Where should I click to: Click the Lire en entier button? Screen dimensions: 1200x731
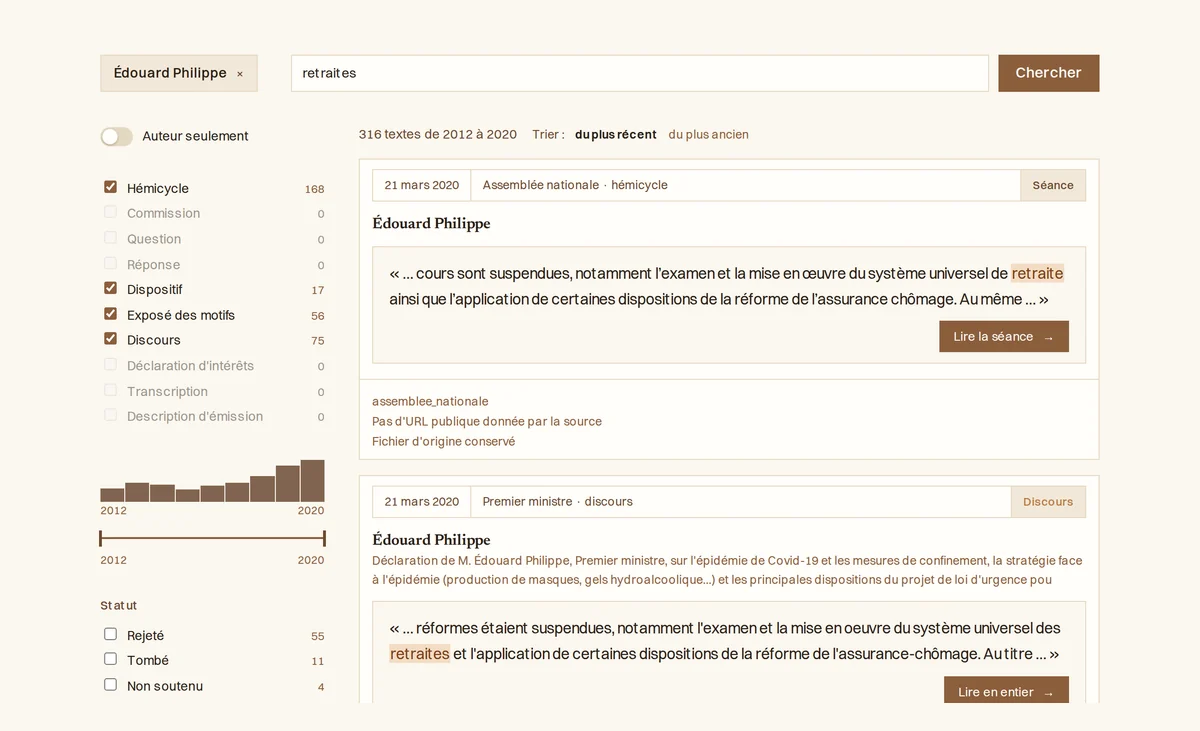point(1006,692)
